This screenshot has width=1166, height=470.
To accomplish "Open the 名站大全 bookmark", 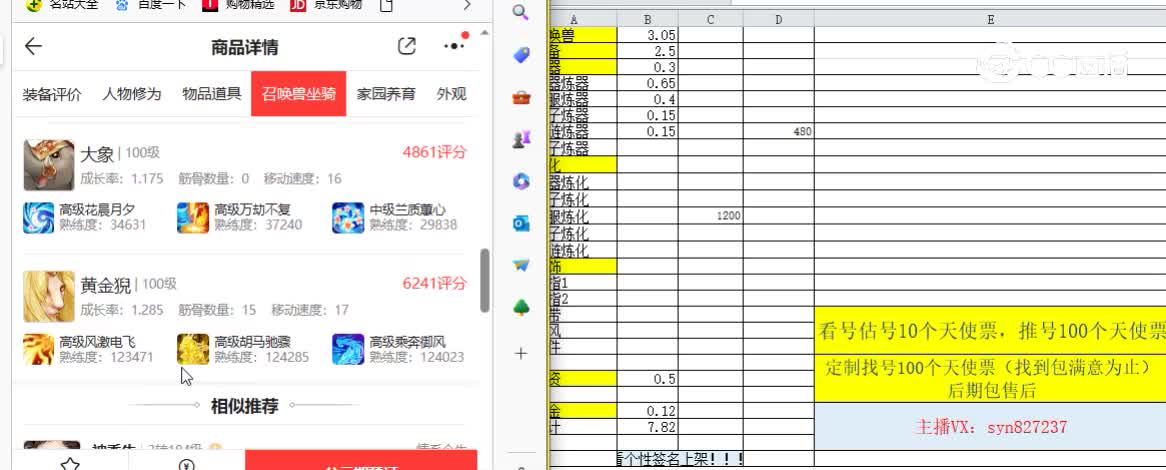I will (x=62, y=5).
